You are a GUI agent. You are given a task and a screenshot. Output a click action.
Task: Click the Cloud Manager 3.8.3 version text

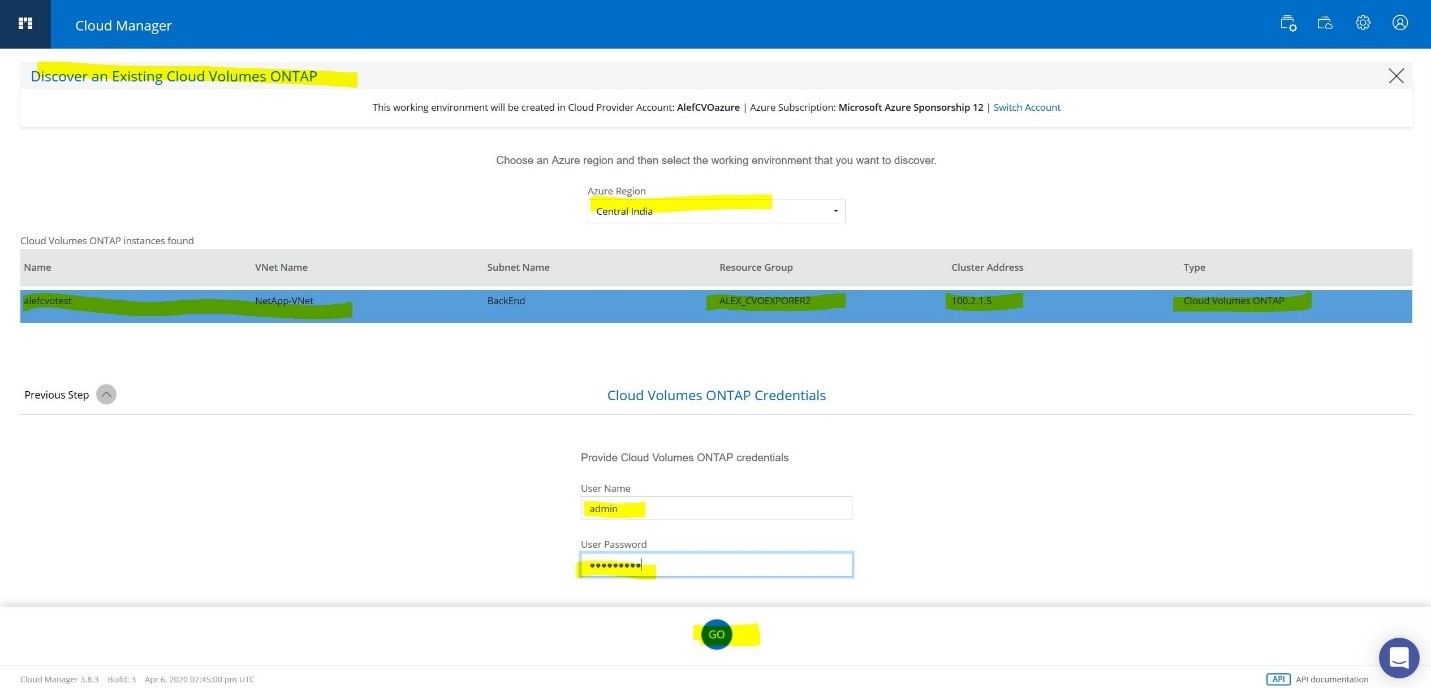(x=59, y=680)
